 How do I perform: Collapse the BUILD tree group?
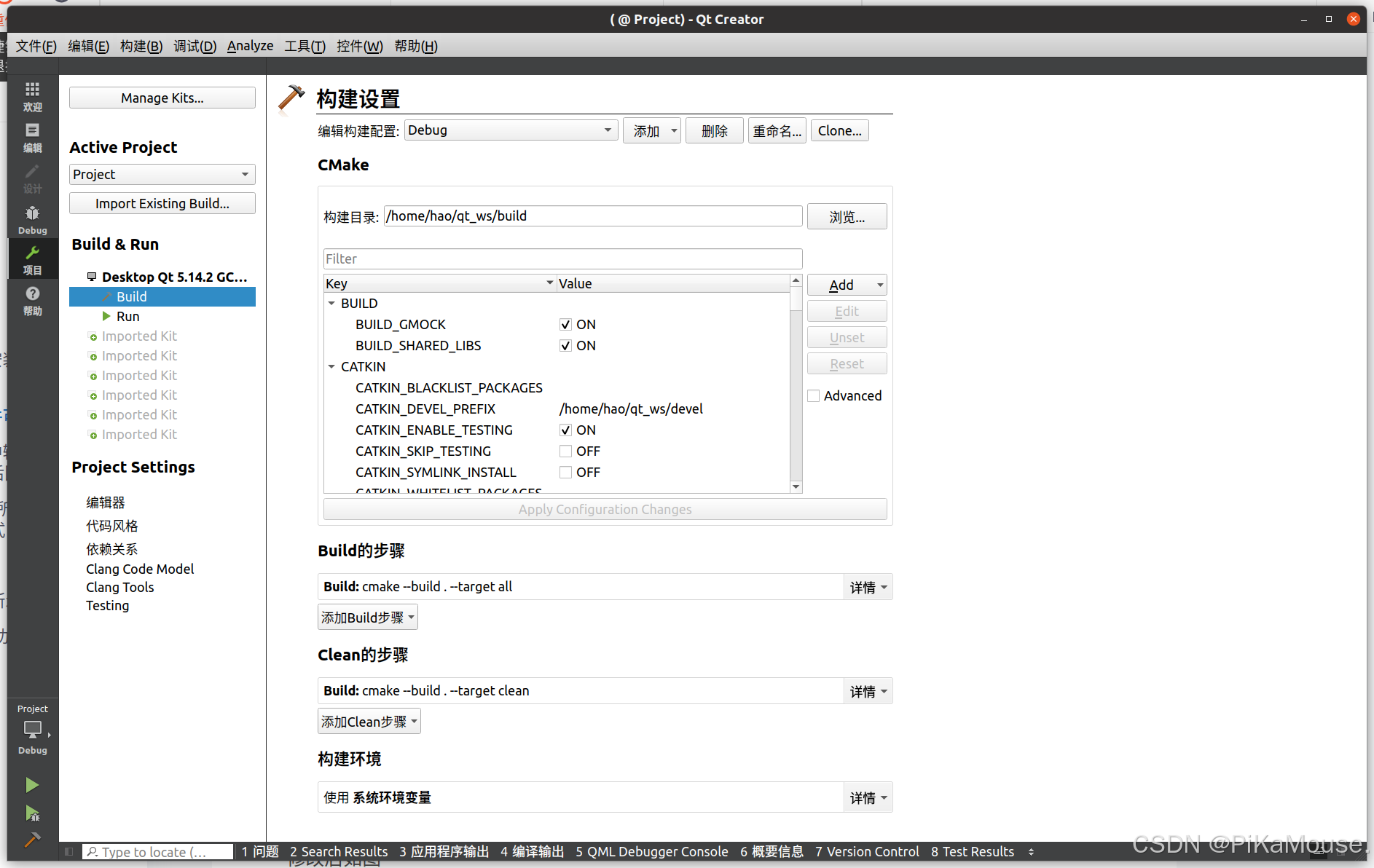(331, 304)
